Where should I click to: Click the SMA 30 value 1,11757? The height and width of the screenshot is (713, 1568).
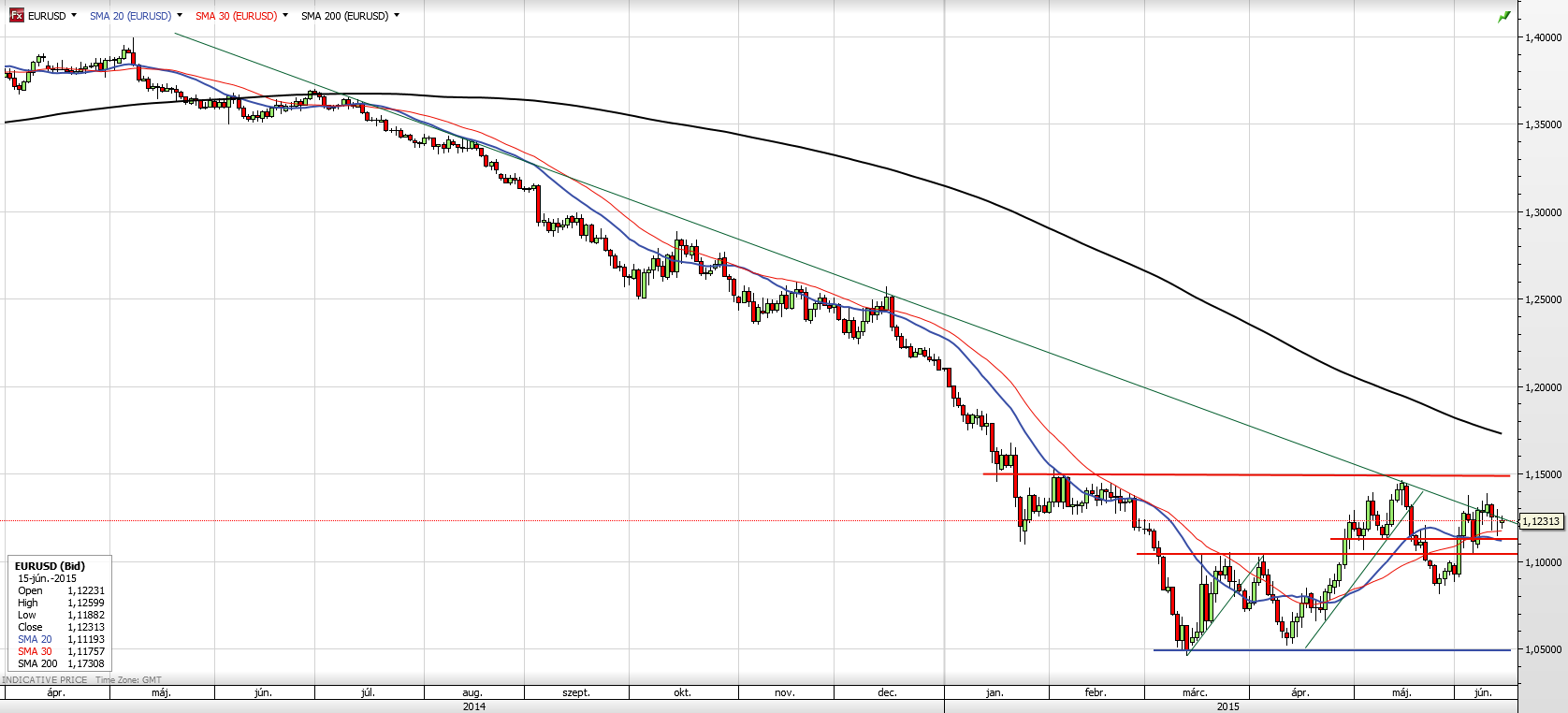tap(86, 651)
